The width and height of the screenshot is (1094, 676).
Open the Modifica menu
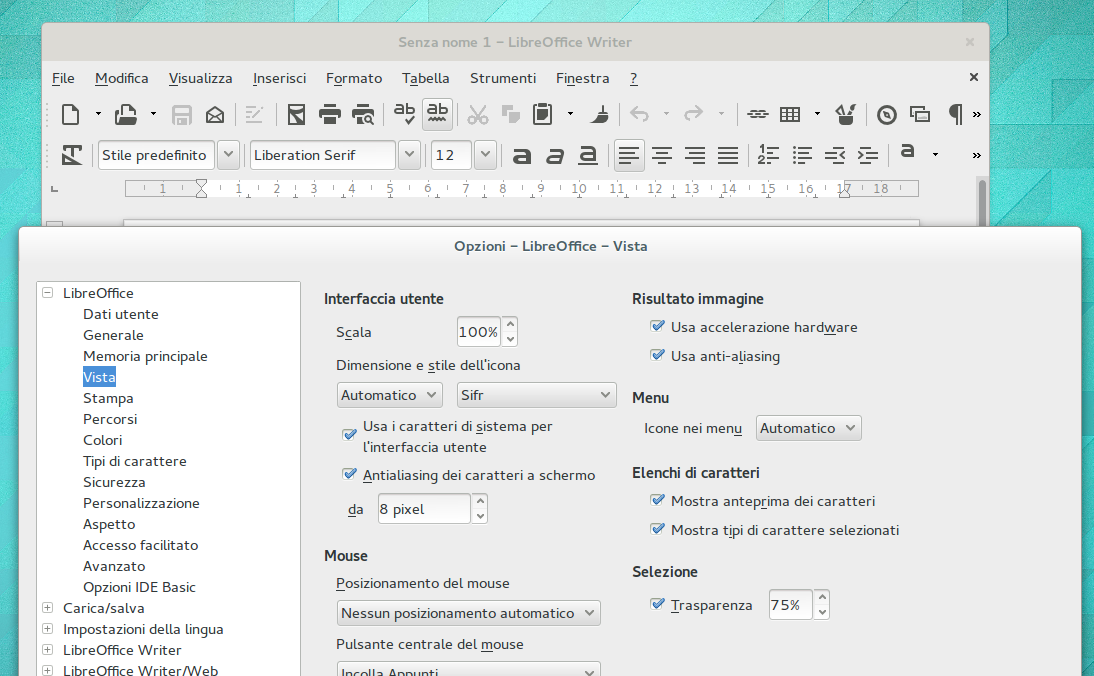[x=121, y=78]
